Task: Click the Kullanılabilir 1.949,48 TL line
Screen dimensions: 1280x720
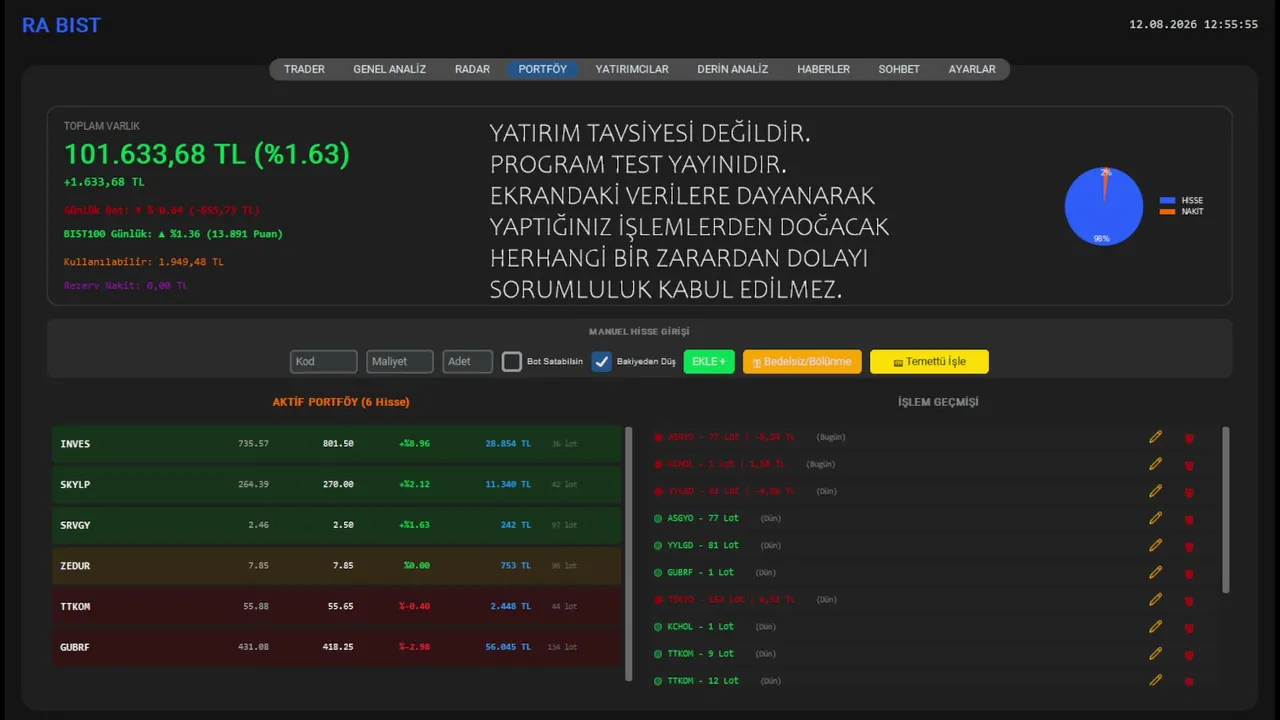Action: pos(144,262)
